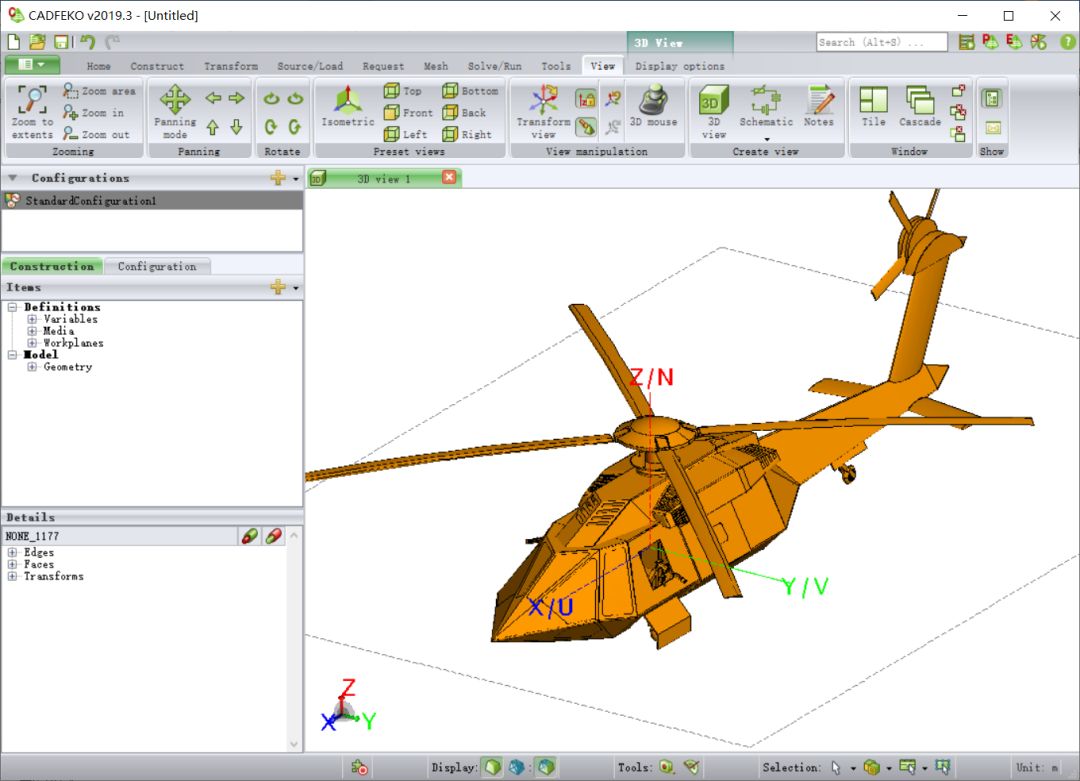The height and width of the screenshot is (781, 1080).
Task: Pan the view left with the arrow icon
Action: coord(213,98)
